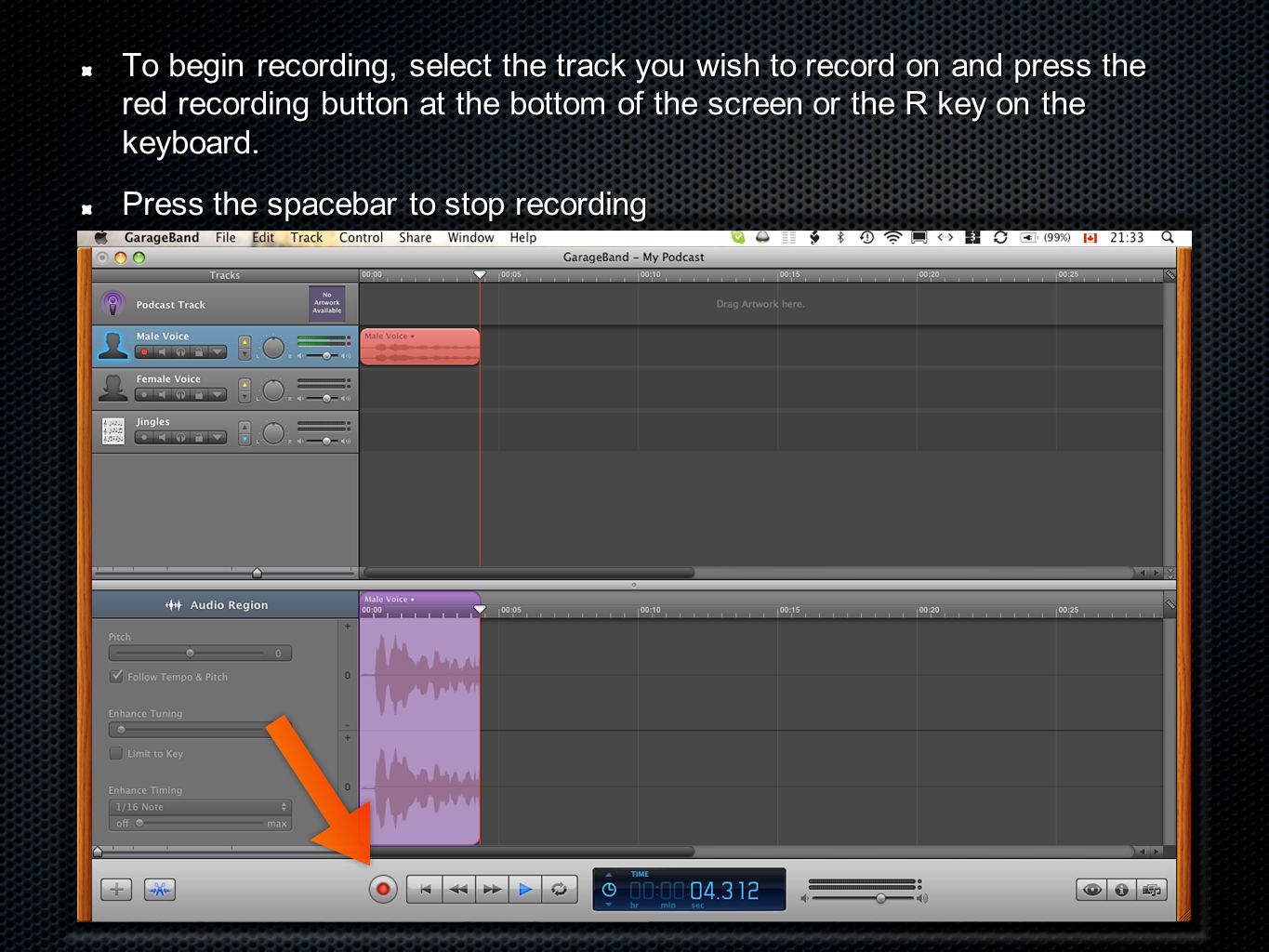
Task: Click the Male Voice pan knob
Action: coord(273,348)
